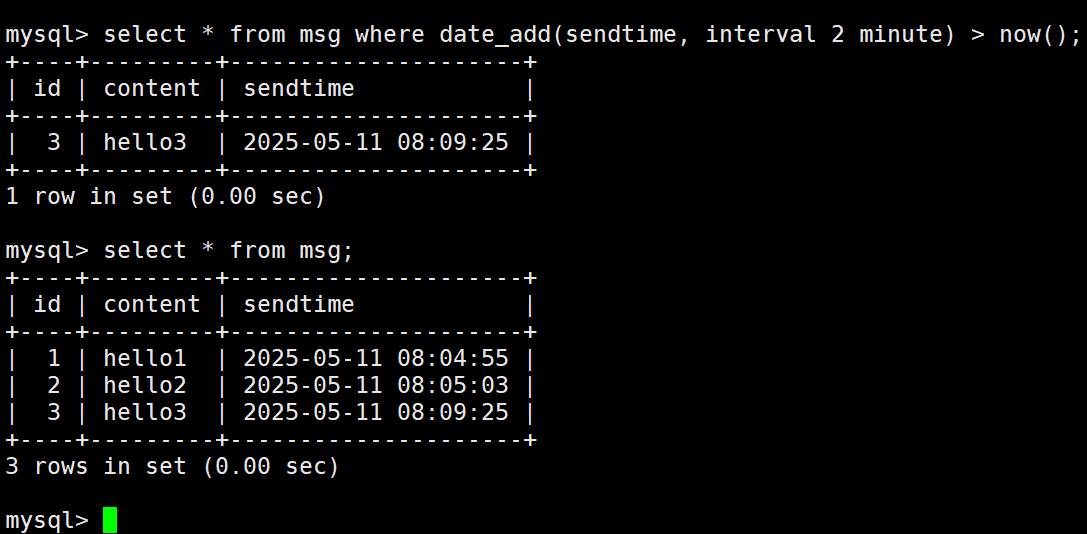Click the last empty 'mysql>' prompt
1087x534 pixels.
click(x=47, y=521)
